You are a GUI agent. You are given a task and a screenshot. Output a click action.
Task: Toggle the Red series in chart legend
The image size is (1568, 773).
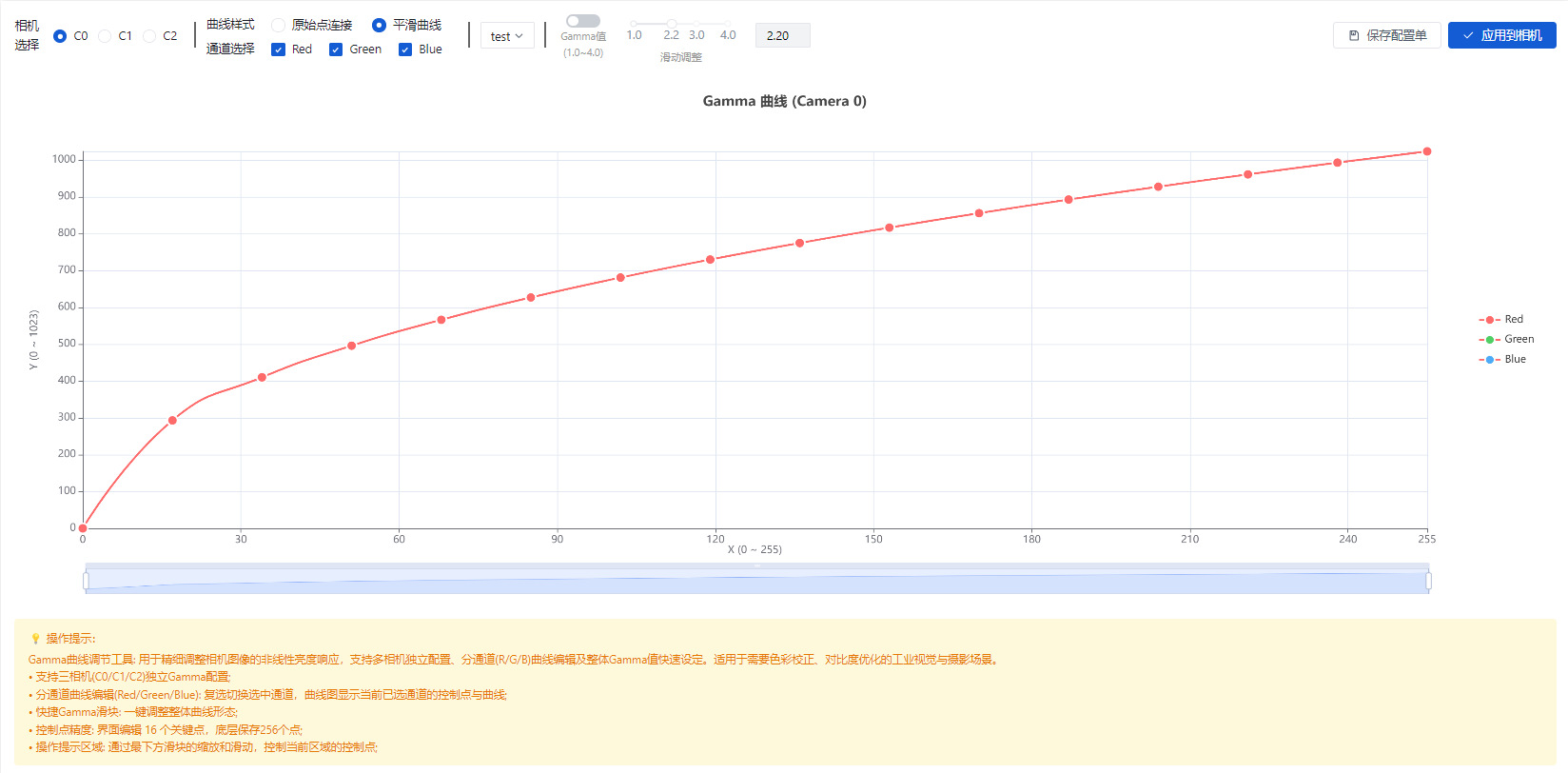pos(1500,320)
